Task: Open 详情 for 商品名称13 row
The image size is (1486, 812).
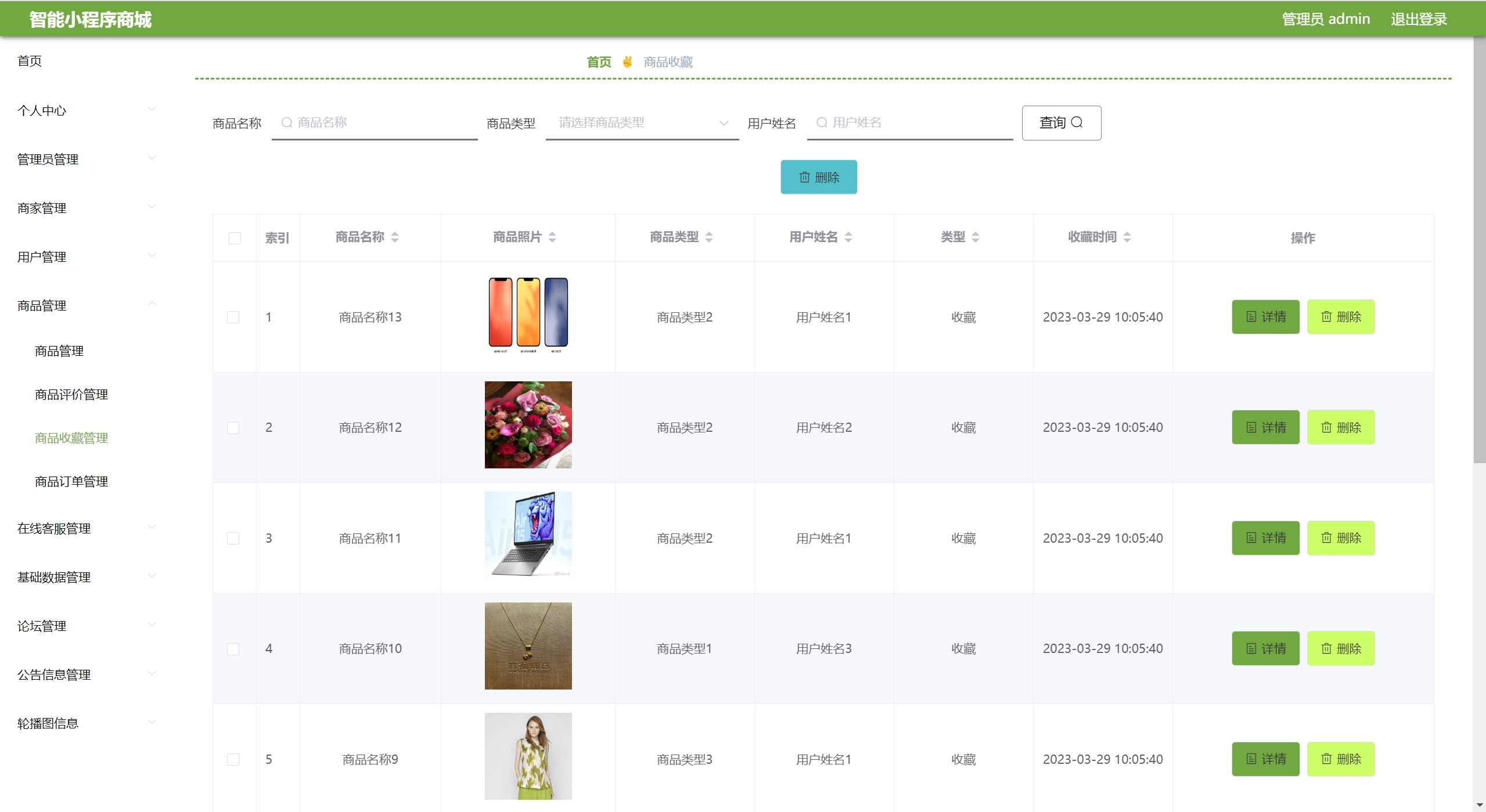Action: pos(1265,317)
